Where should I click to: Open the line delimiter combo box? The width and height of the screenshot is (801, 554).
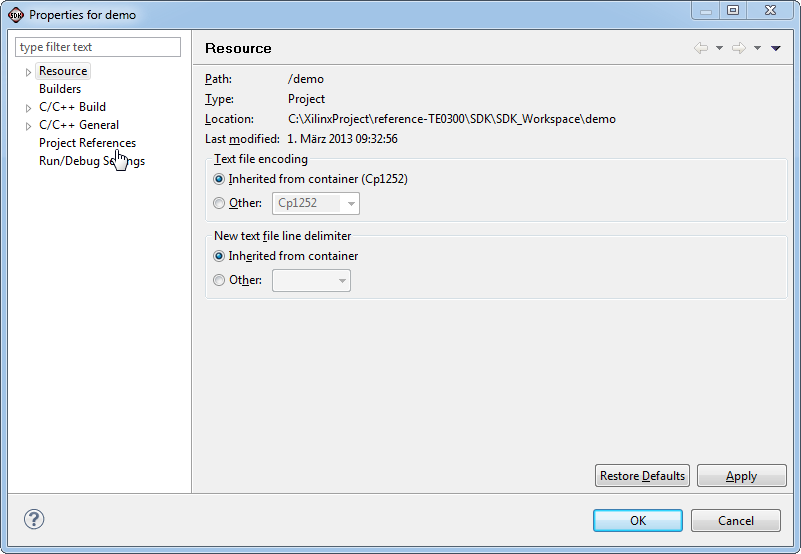click(x=311, y=281)
